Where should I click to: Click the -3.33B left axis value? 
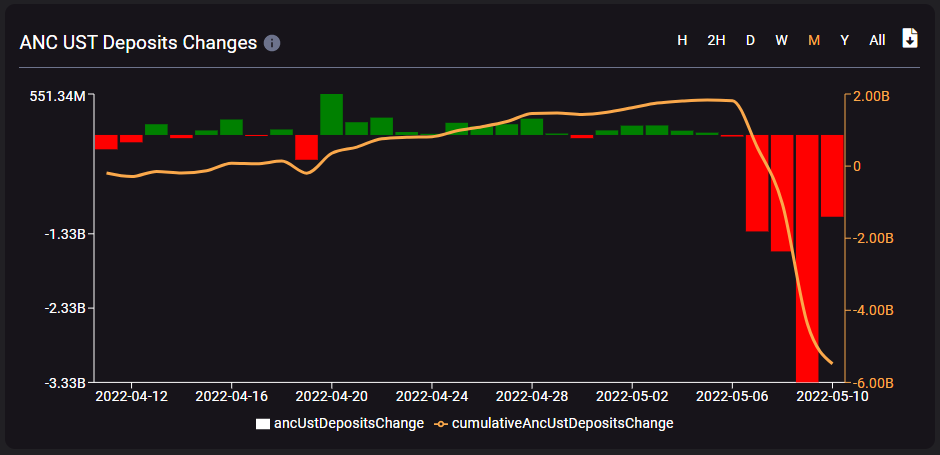(x=66, y=382)
